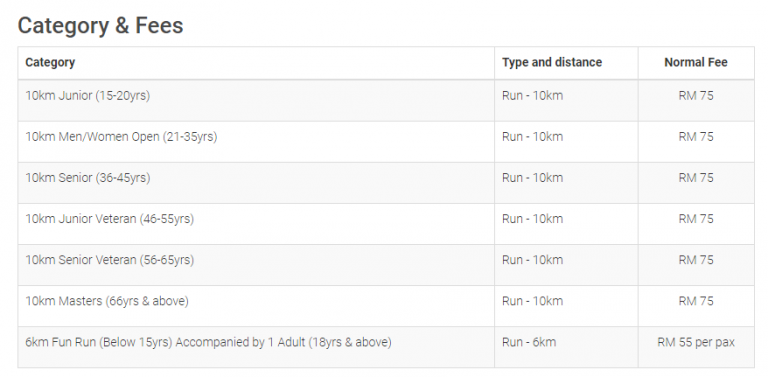768x377 pixels.
Task: Click Run - 10km in Men/Women Open row
Action: [532, 137]
